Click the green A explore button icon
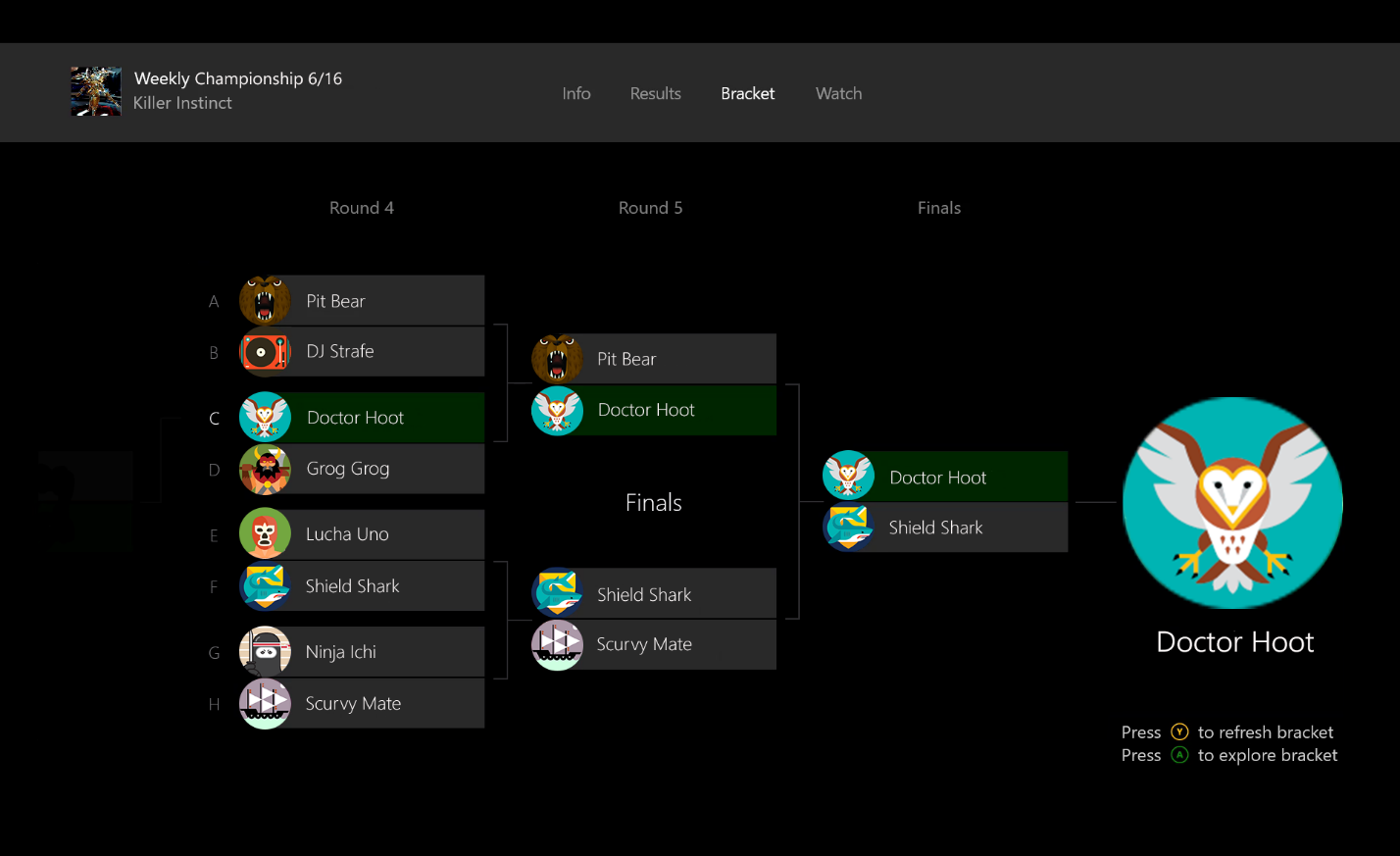This screenshot has height=856, width=1400. [1179, 755]
